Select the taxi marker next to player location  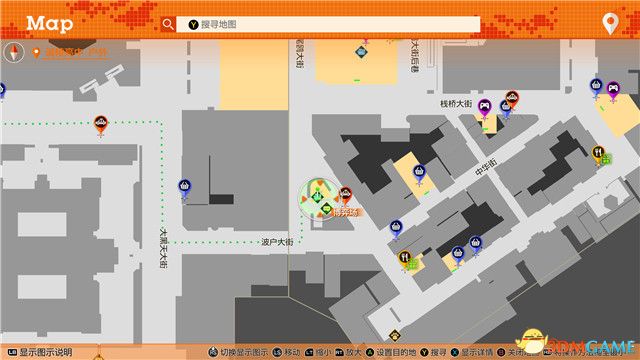[x=345, y=194]
